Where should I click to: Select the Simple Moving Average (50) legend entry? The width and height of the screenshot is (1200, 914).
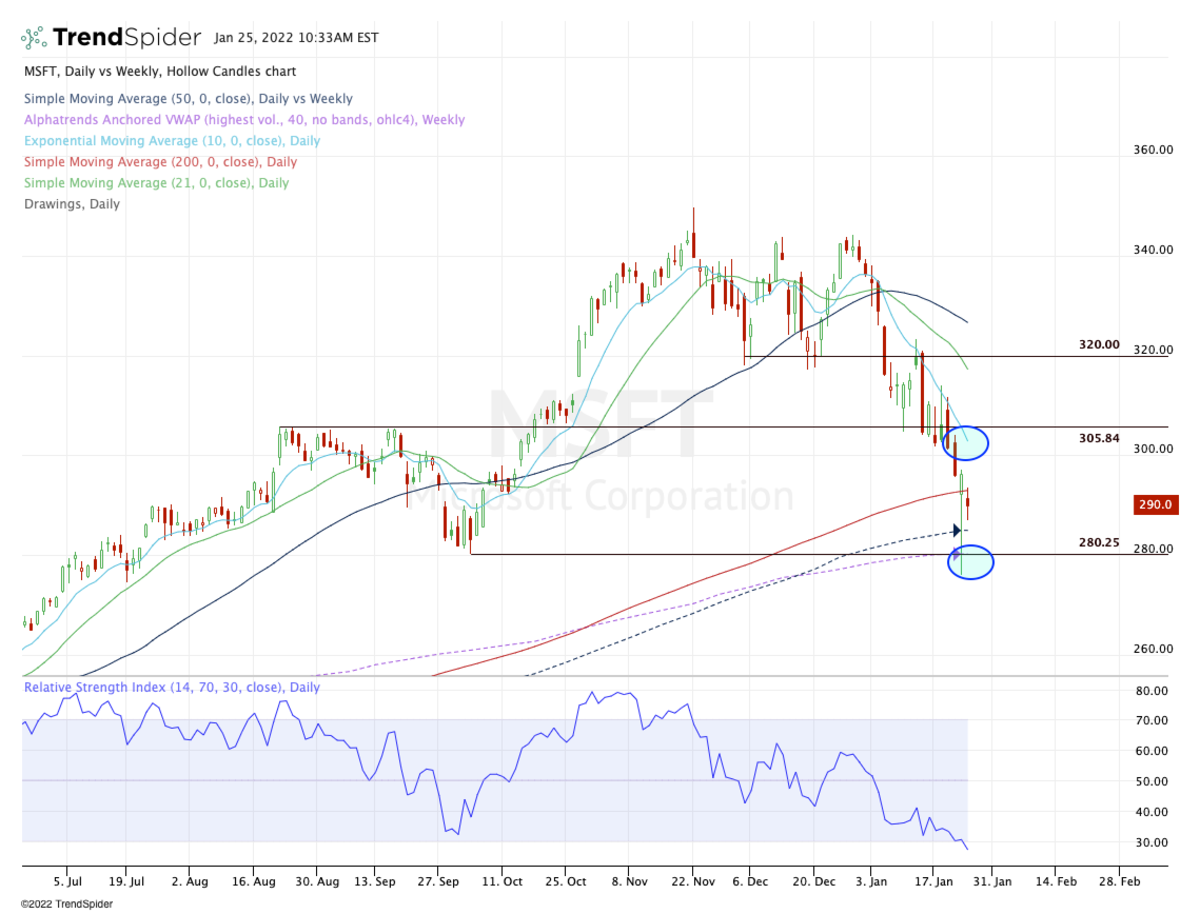(188, 99)
